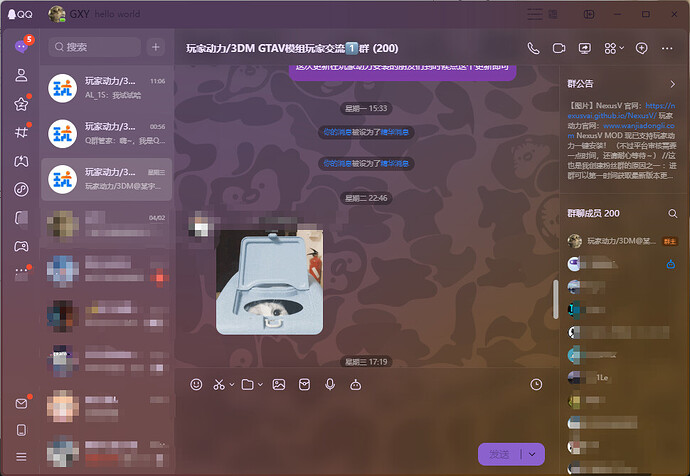690x476 pixels.
Task: Click the microphone voice message icon
Action: click(x=330, y=384)
